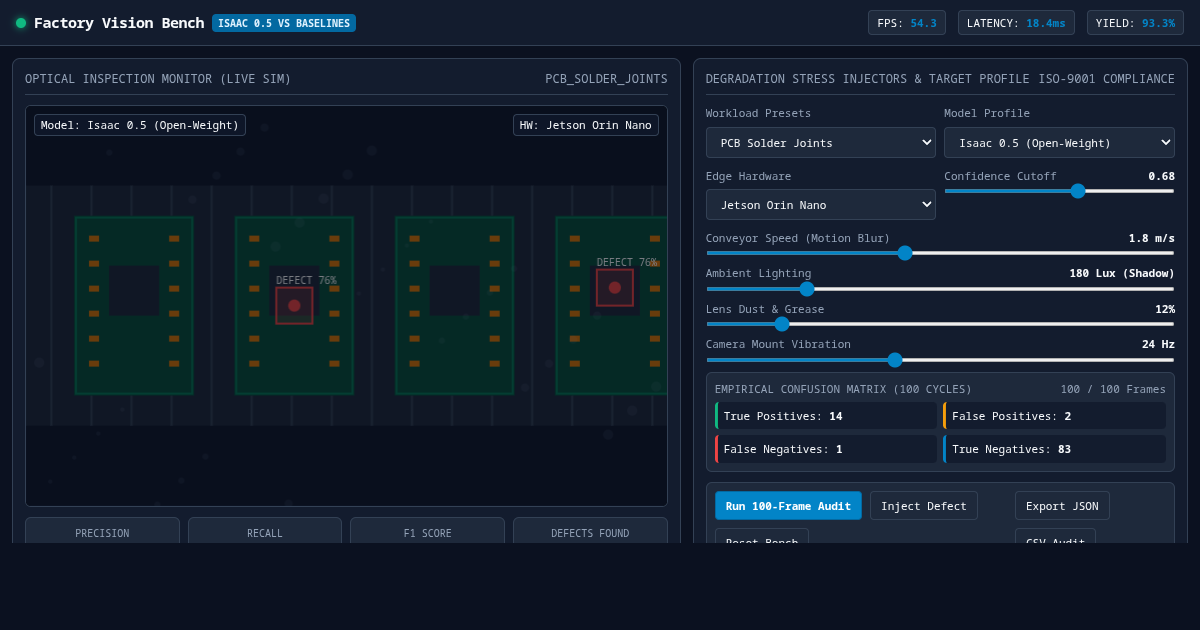Click the RECALL metric card
This screenshot has height=630, width=1200.
[x=265, y=531]
